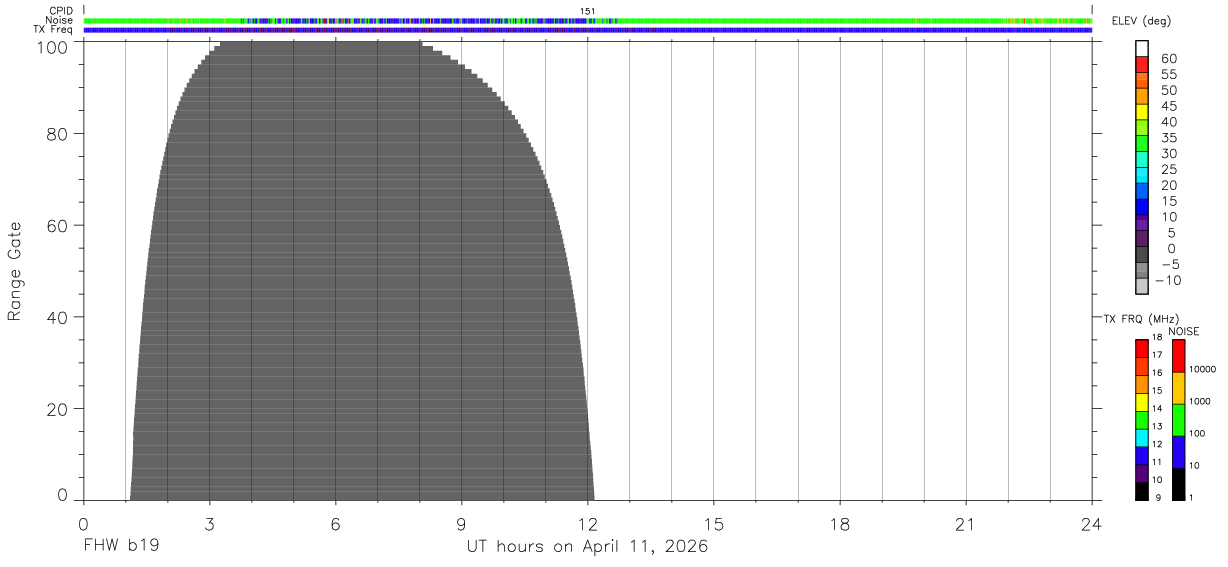
Task: Click UT hour tick label 18
Action: (840, 525)
